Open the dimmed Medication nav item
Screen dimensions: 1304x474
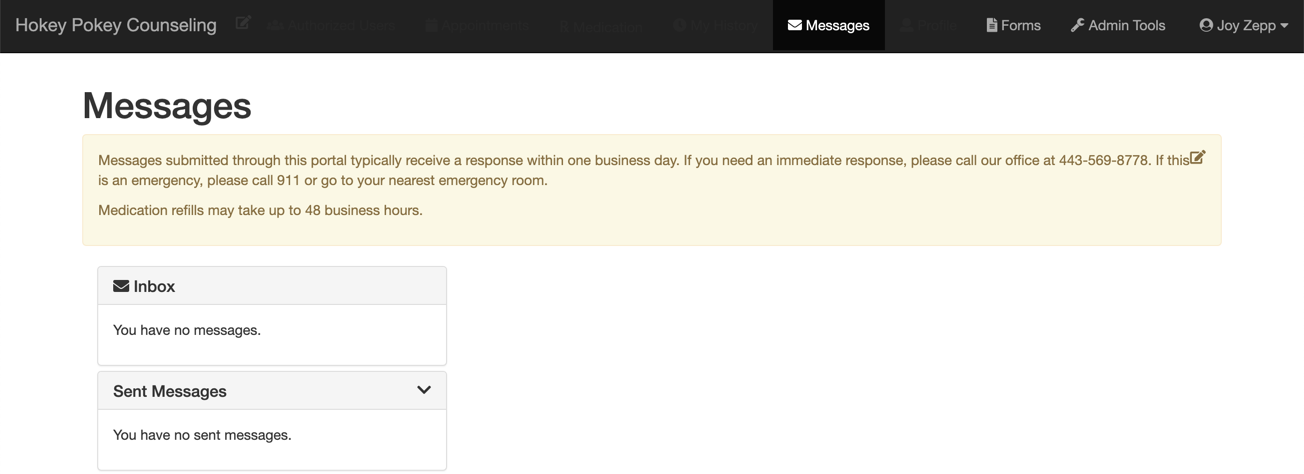[601, 26]
